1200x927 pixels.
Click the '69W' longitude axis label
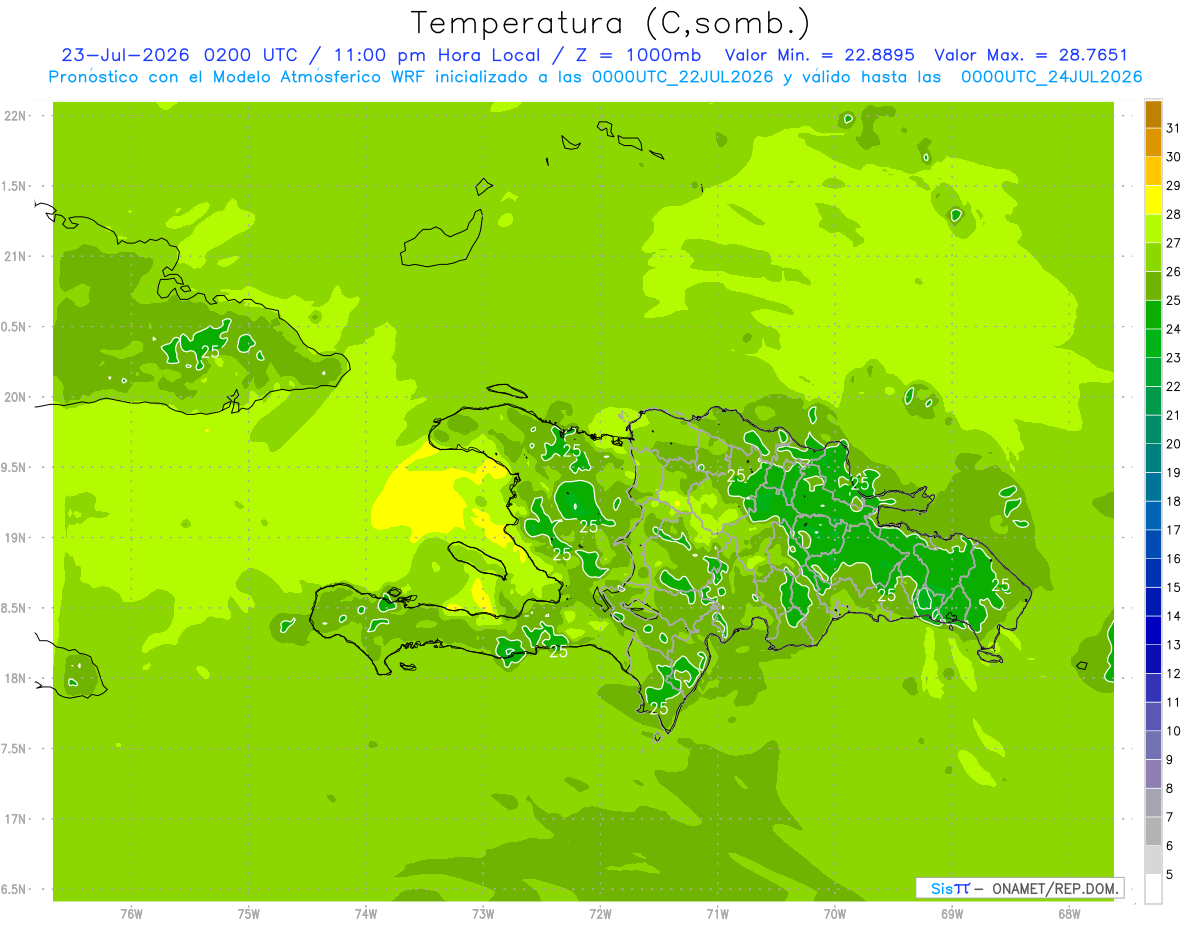click(952, 914)
